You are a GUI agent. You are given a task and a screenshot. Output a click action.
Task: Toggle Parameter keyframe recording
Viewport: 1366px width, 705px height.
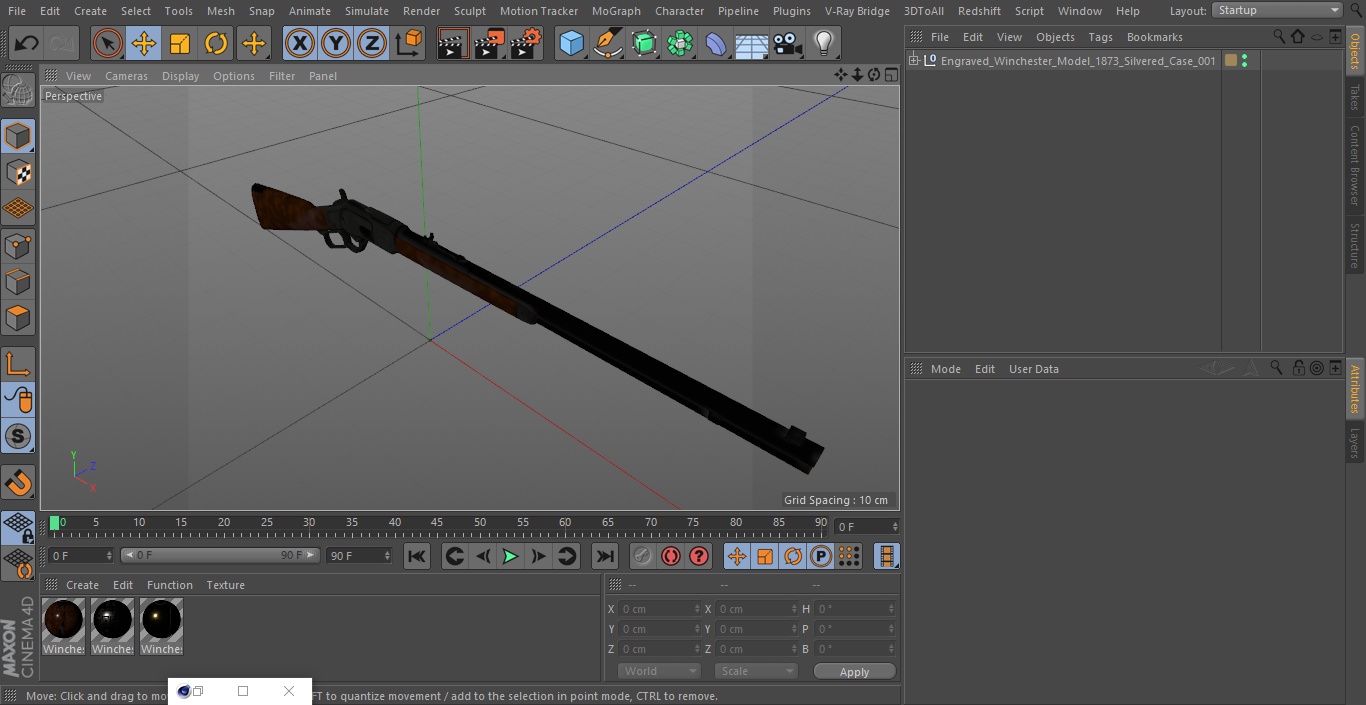[821, 556]
